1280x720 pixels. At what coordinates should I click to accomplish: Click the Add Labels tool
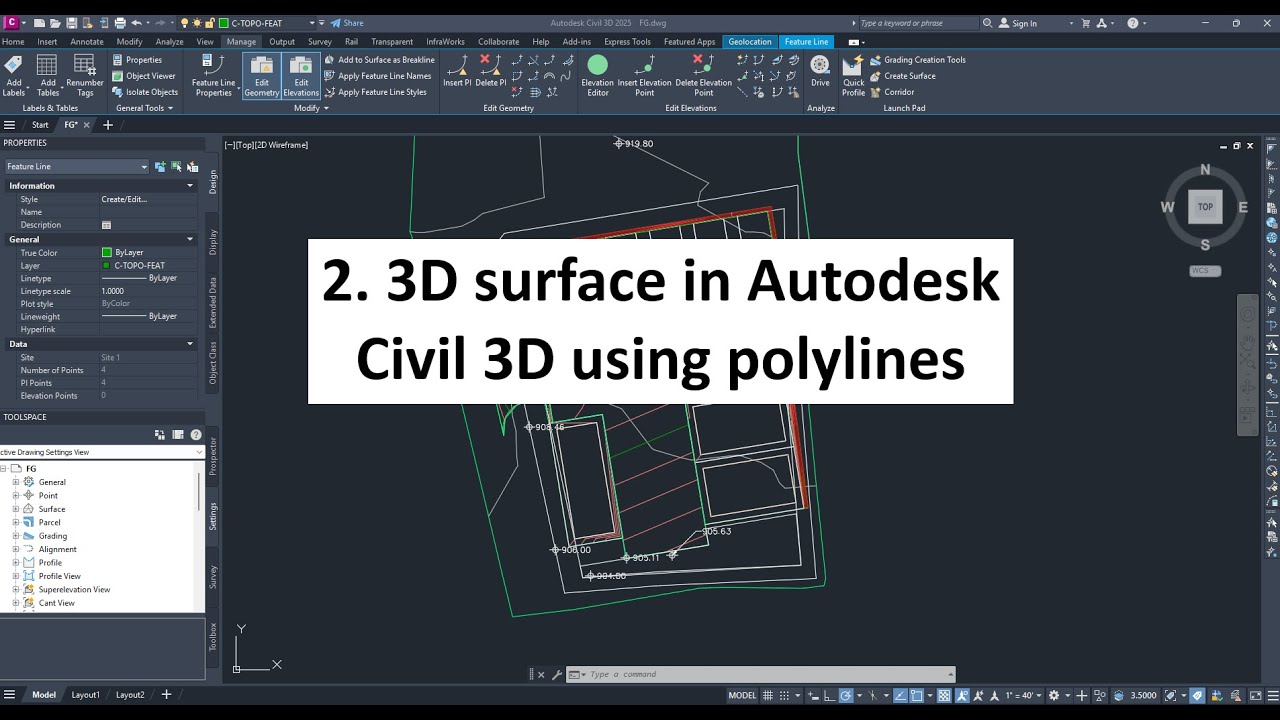tap(14, 75)
